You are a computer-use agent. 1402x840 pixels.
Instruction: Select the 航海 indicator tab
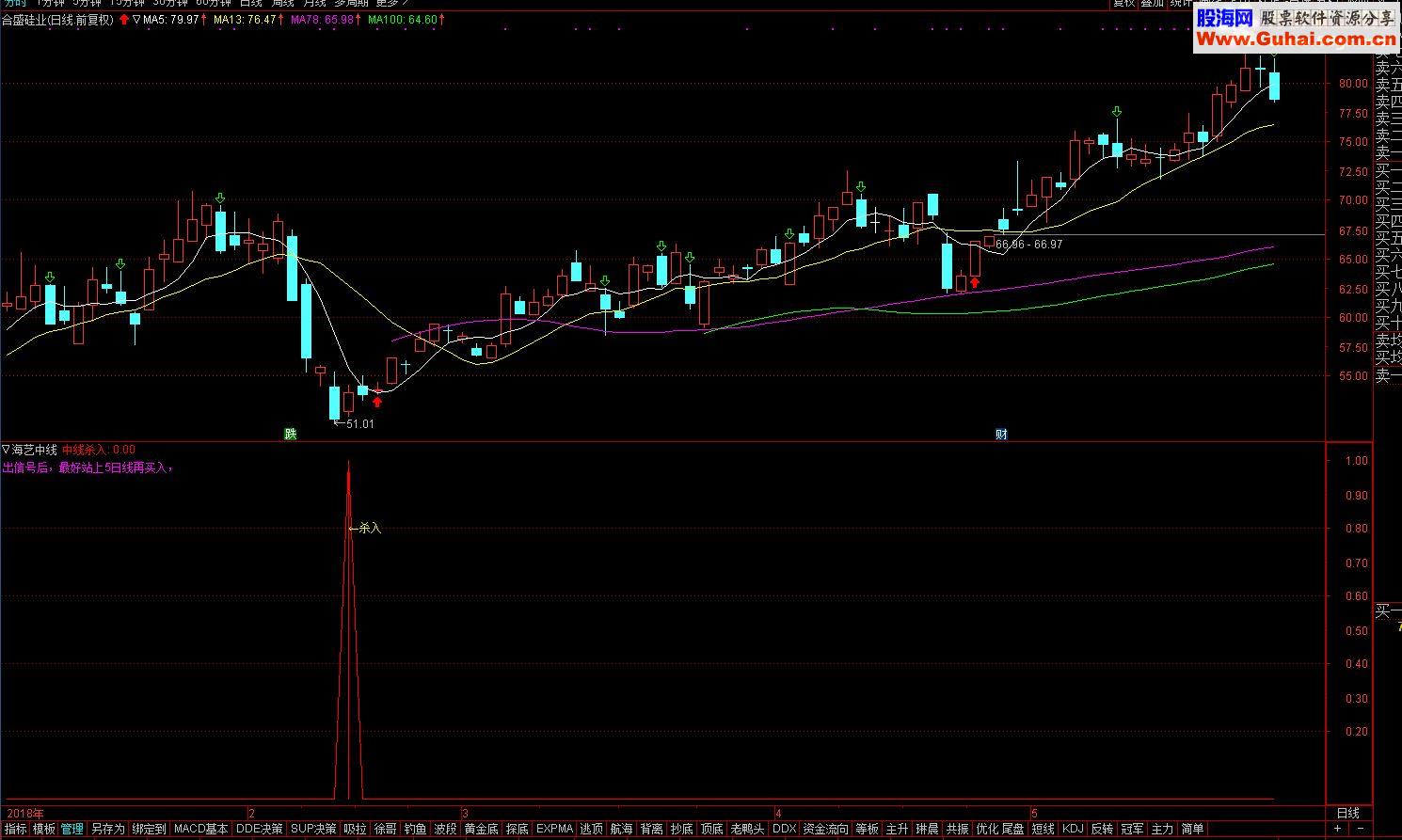[621, 829]
